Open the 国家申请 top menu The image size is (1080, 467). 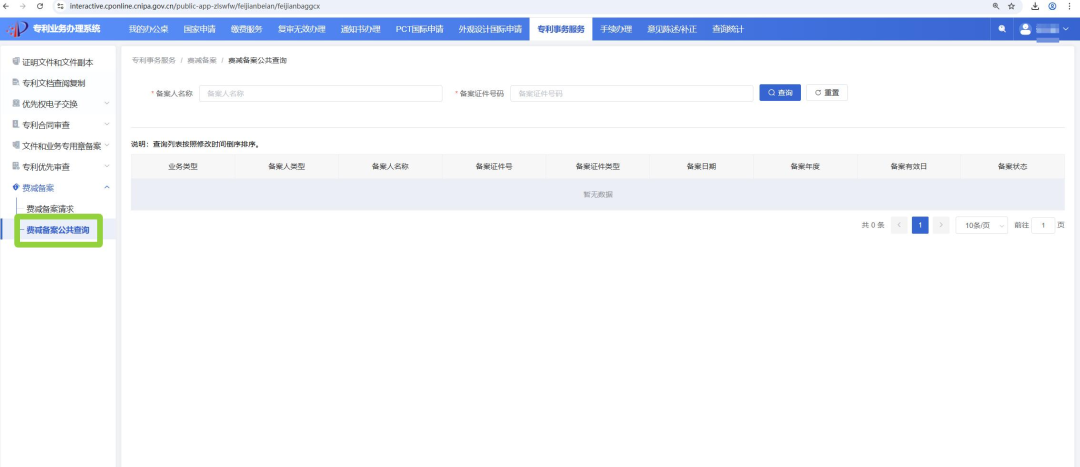point(200,30)
